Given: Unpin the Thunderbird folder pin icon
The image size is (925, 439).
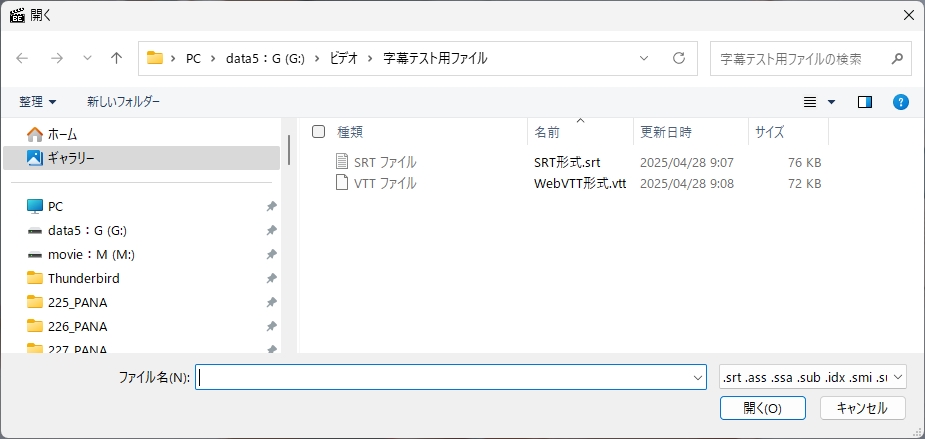Looking at the screenshot, I should coord(272,279).
